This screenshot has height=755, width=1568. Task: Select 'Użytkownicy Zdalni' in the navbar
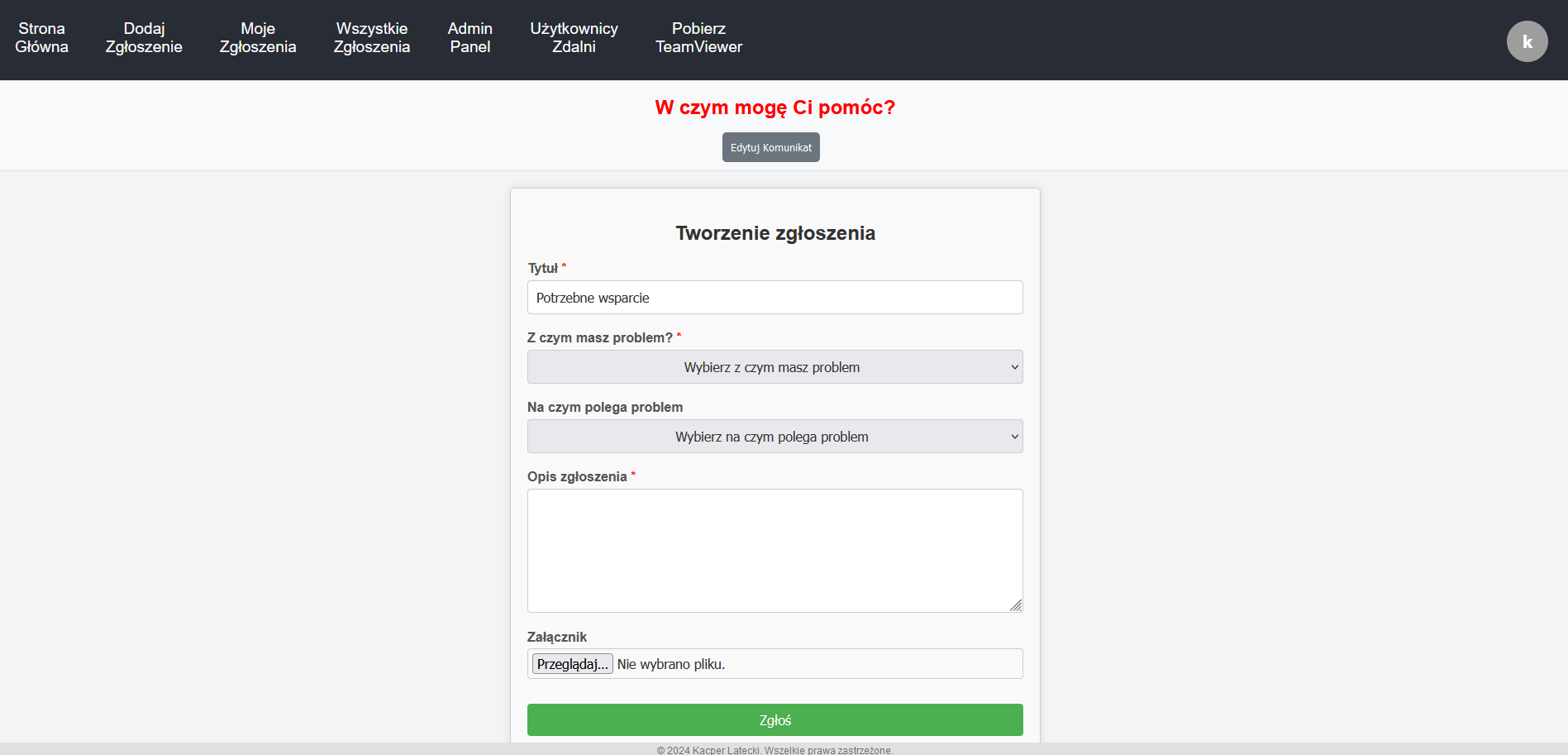click(574, 38)
